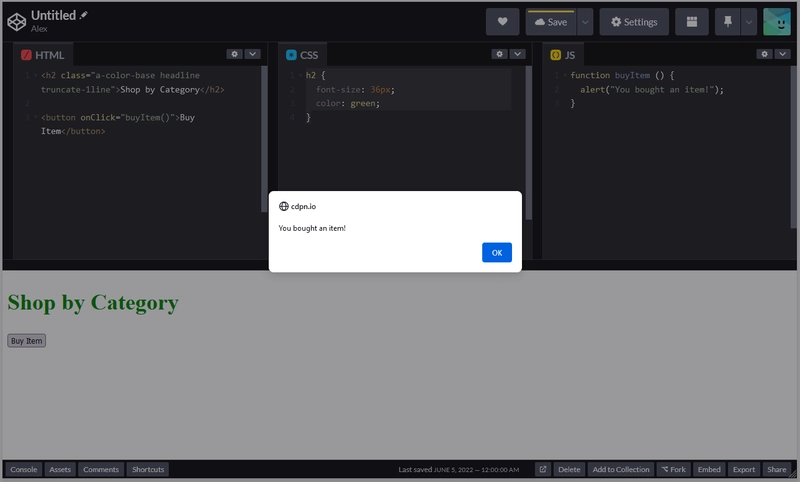Viewport: 800px width, 482px height.
Task: Save the pen
Action: click(x=551, y=22)
